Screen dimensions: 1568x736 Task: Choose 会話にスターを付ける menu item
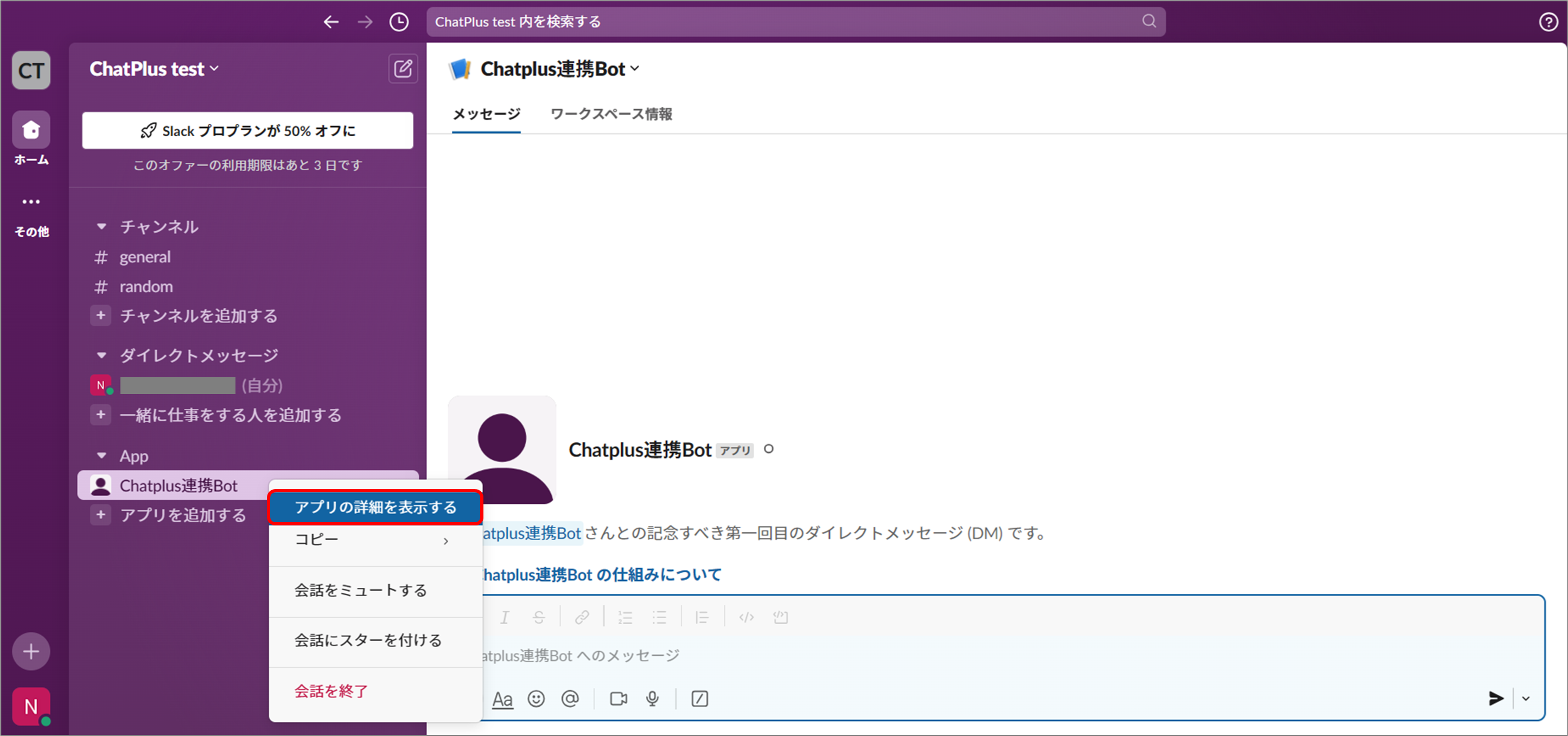[x=375, y=640]
